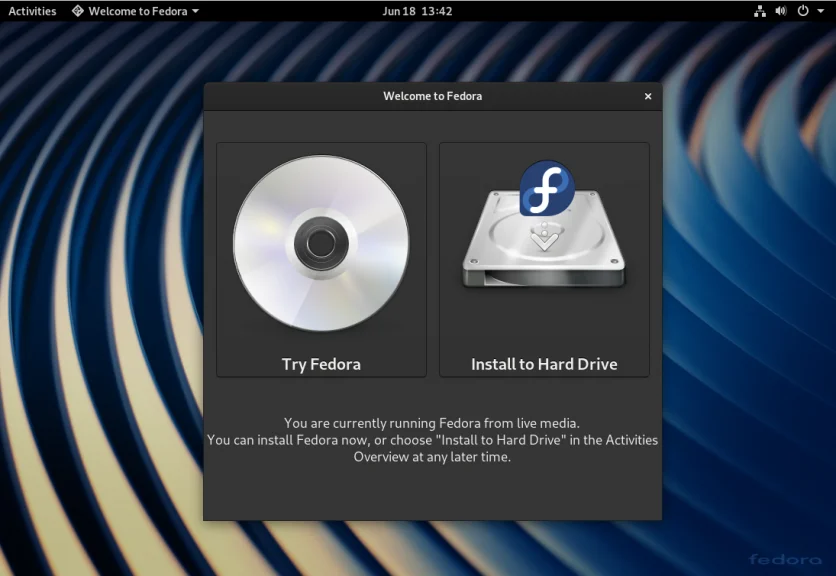Open the Activities overview
Screen dimensions: 836x576
coord(32,11)
